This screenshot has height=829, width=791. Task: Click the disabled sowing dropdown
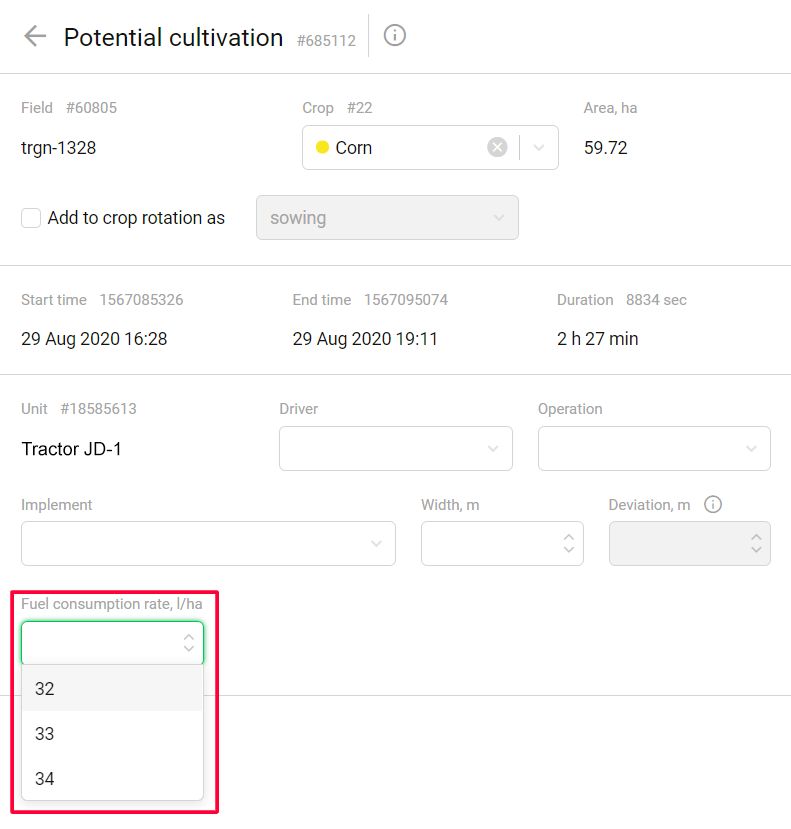[x=387, y=218]
